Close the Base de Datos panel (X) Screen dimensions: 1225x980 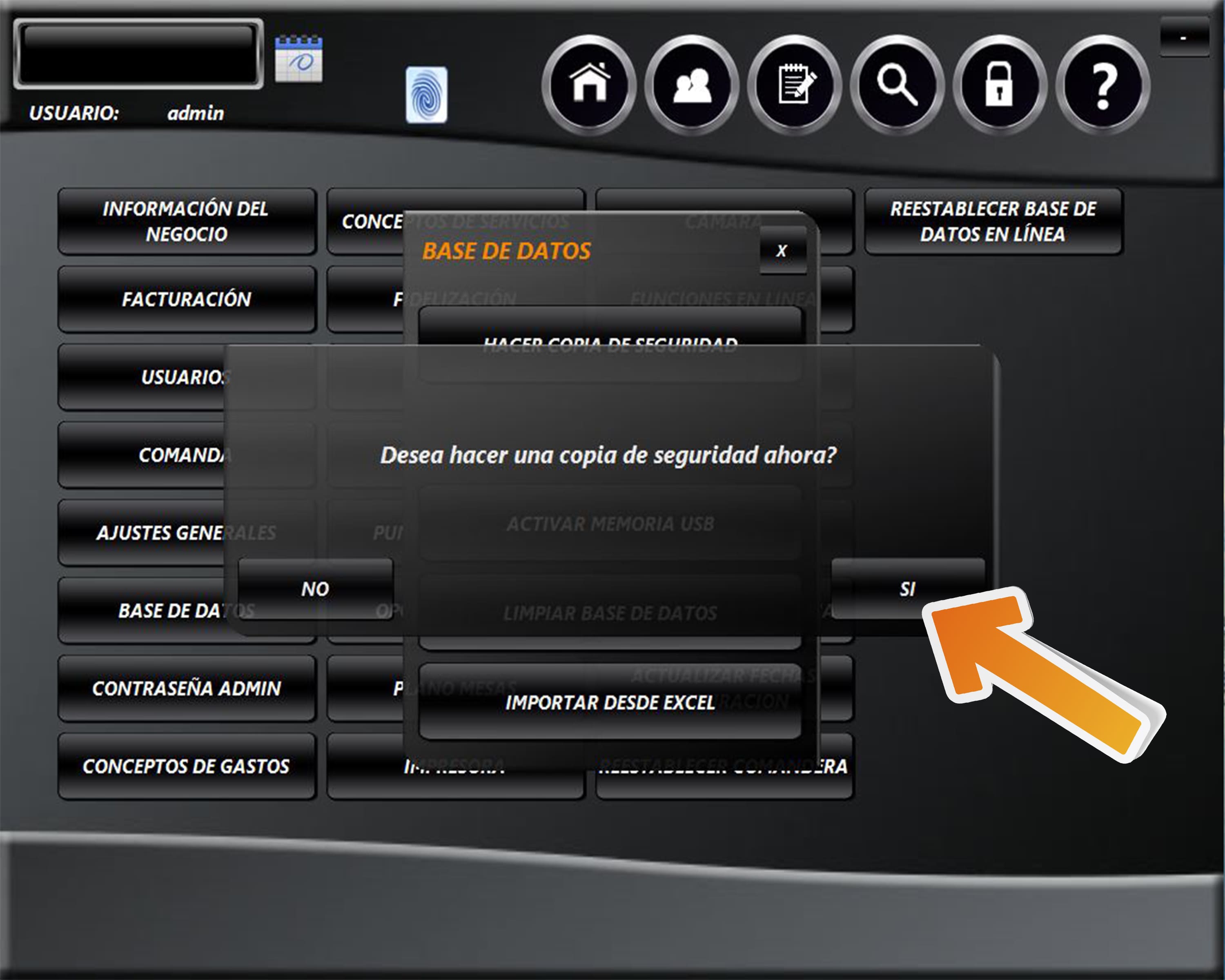click(x=782, y=251)
